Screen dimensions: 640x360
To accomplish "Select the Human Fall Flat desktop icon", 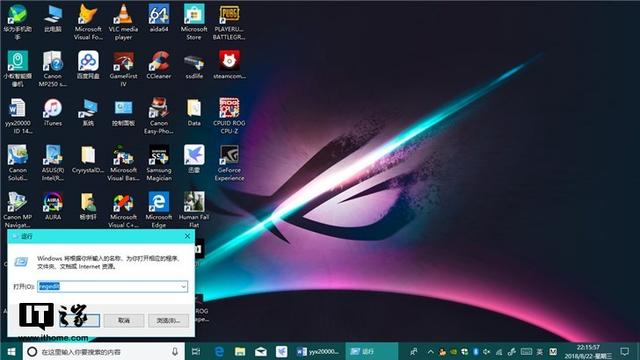I will [x=194, y=209].
